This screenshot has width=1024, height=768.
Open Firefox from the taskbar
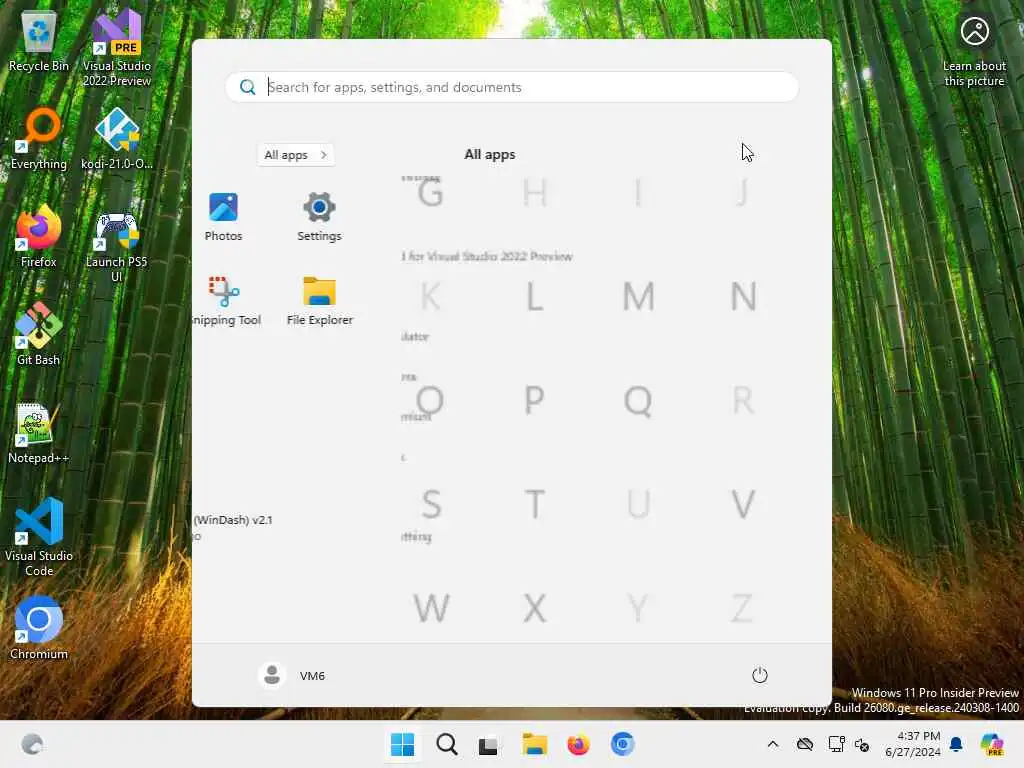tap(579, 744)
